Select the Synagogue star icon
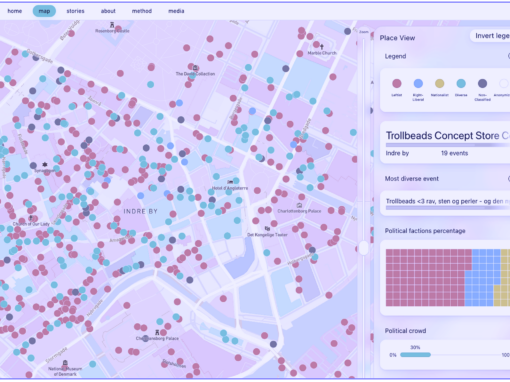The width and height of the screenshot is (510, 382). tap(45, 165)
